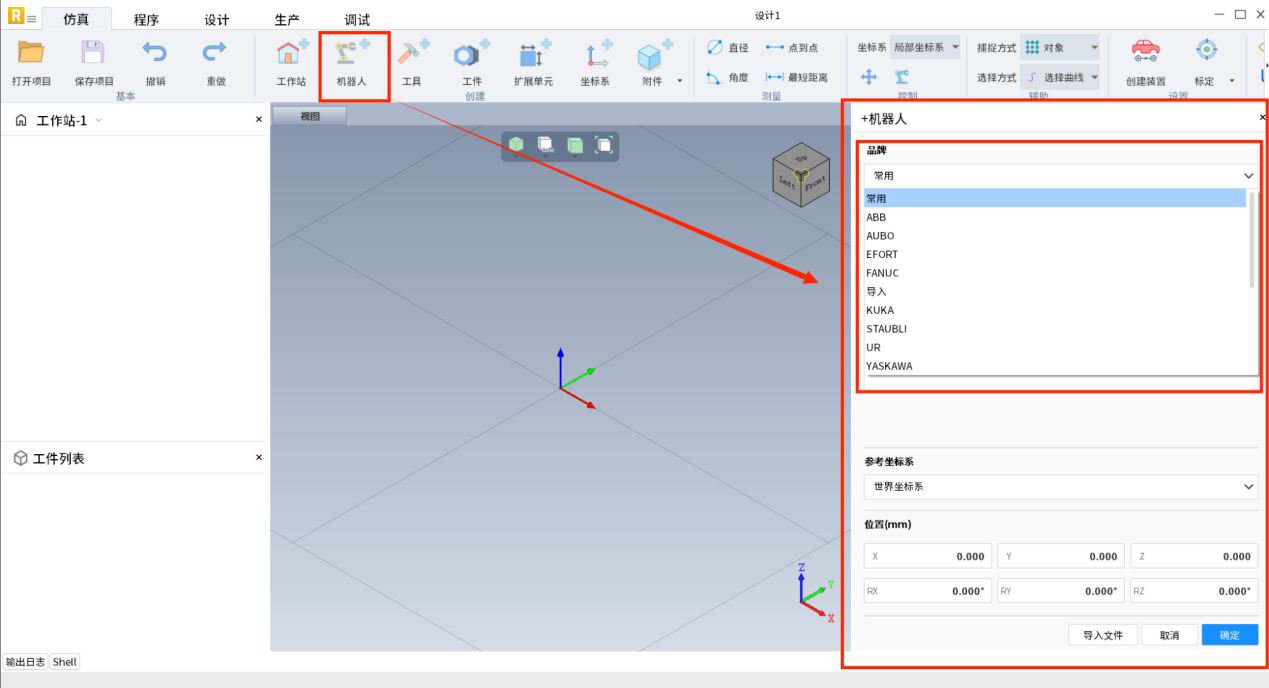Switch to the 程序 ribbon tab
This screenshot has width=1269, height=688.
pyautogui.click(x=146, y=20)
